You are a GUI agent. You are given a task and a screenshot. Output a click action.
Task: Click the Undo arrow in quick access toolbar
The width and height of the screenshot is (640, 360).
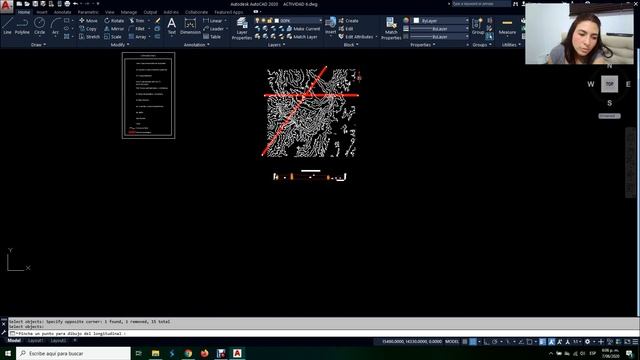point(76,4)
